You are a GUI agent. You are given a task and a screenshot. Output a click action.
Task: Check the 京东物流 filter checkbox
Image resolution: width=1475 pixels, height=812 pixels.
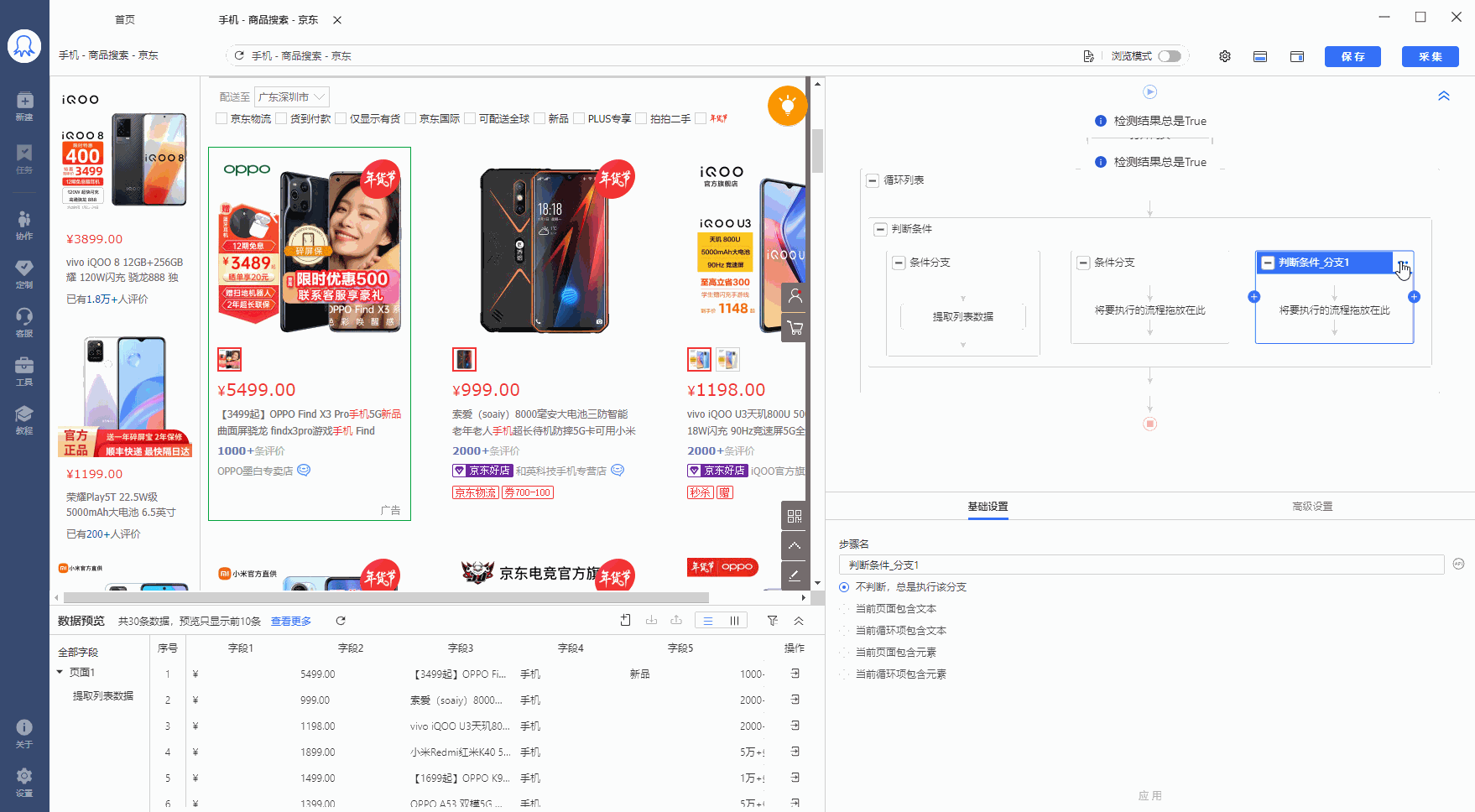pos(222,118)
